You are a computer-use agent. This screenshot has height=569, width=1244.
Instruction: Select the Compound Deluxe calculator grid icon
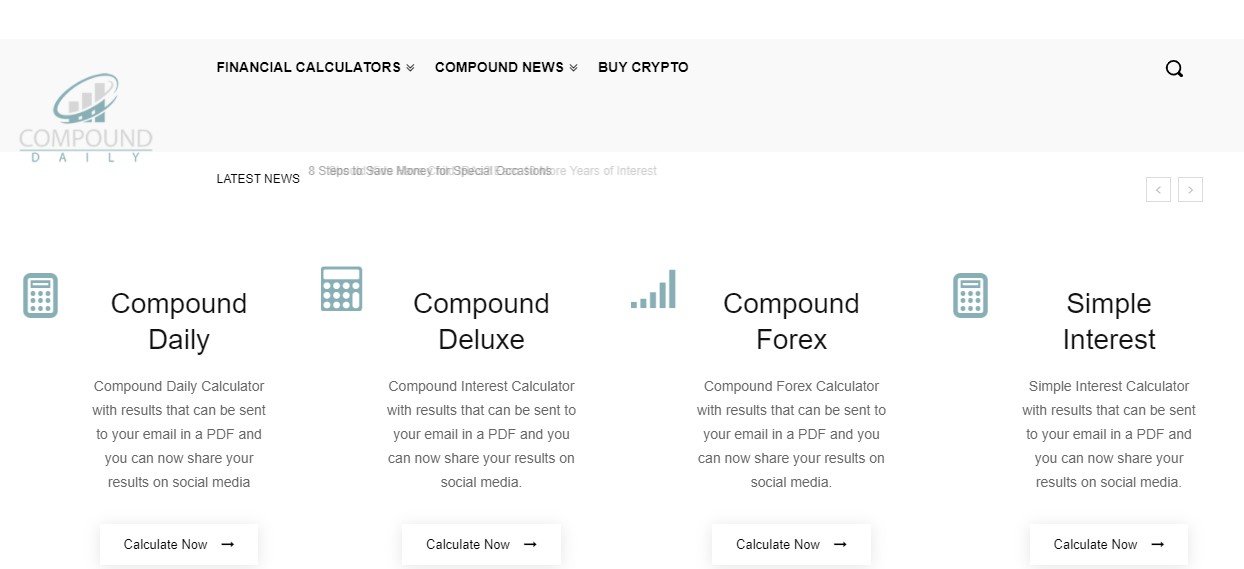(x=341, y=289)
